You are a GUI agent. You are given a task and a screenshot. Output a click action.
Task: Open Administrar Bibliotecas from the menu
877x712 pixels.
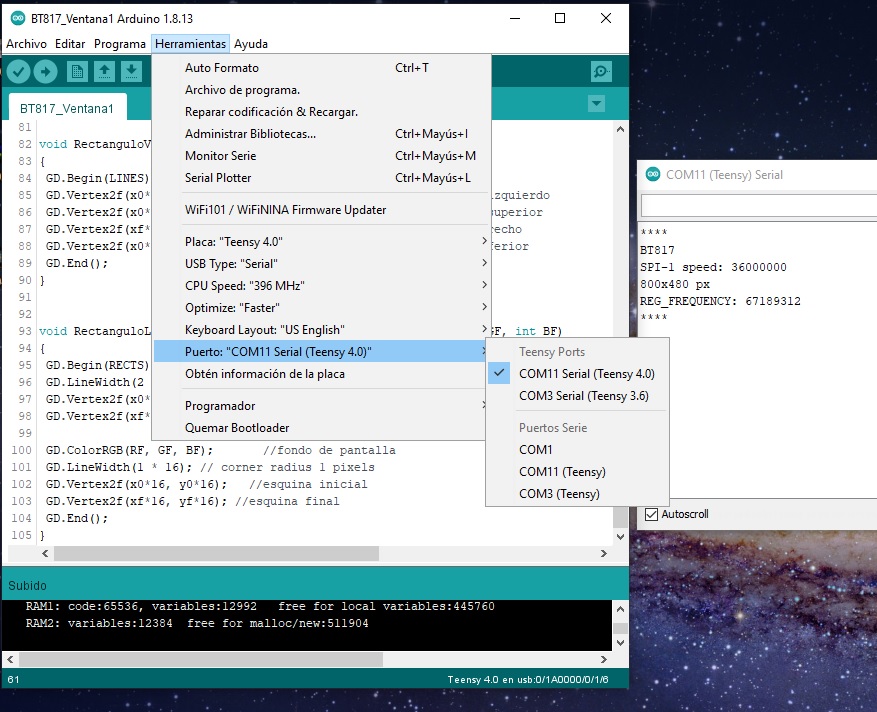[322, 134]
